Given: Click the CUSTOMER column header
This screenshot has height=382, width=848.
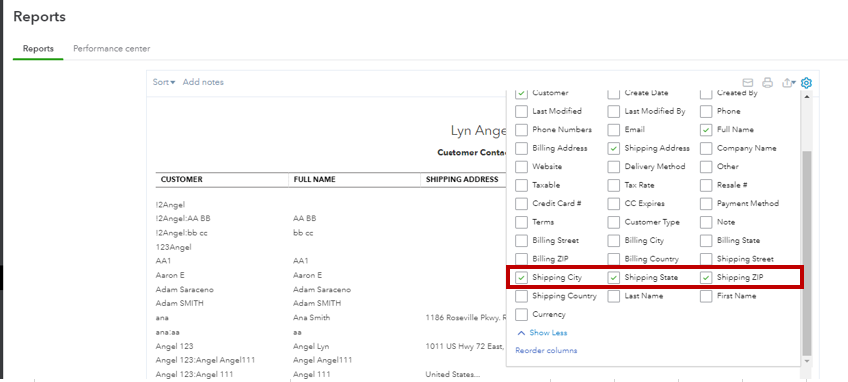Looking at the screenshot, I should tap(181, 180).
